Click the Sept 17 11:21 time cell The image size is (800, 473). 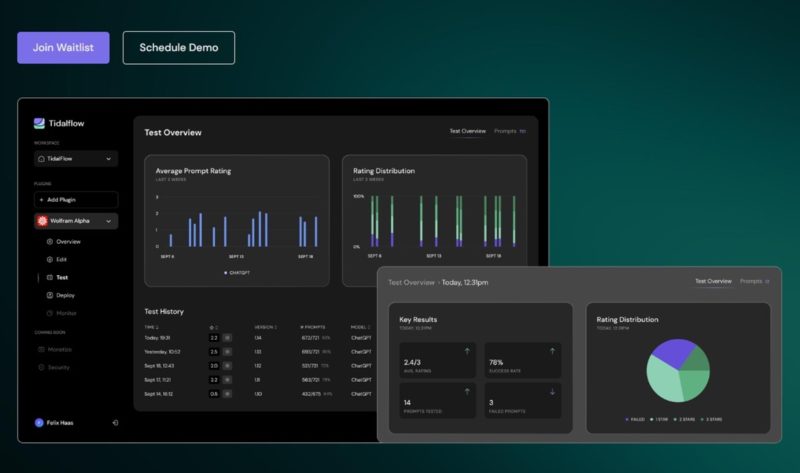point(158,380)
